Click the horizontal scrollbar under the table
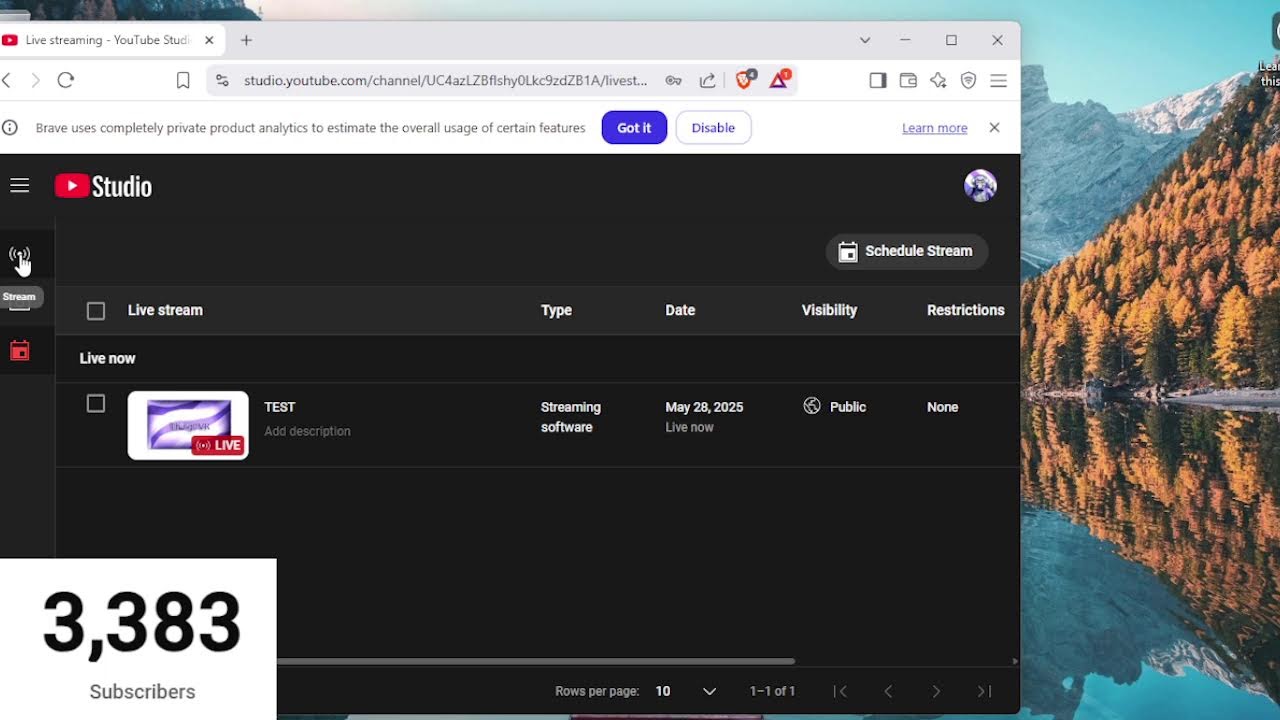Screen dimensions: 1280x720 pyautogui.click(x=535, y=661)
